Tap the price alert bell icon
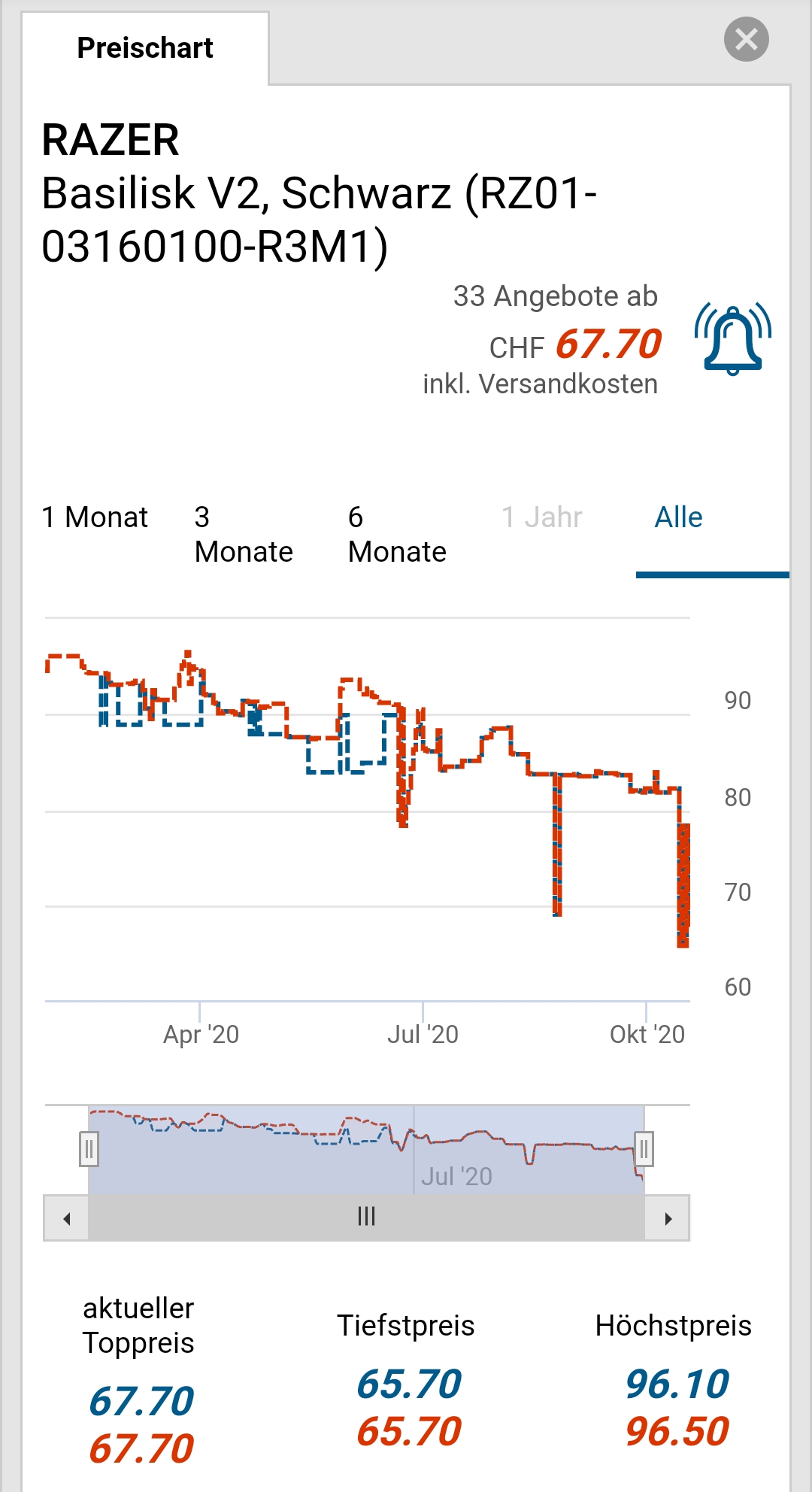812x1492 pixels. click(x=733, y=340)
